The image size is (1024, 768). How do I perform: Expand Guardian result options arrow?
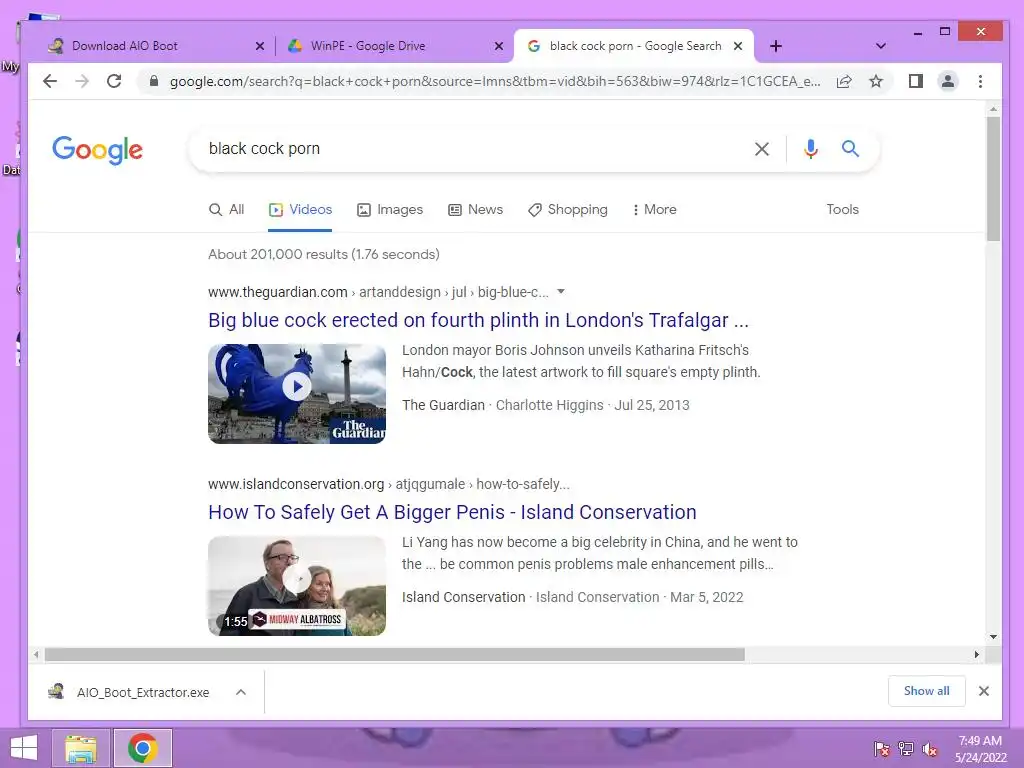coord(561,291)
